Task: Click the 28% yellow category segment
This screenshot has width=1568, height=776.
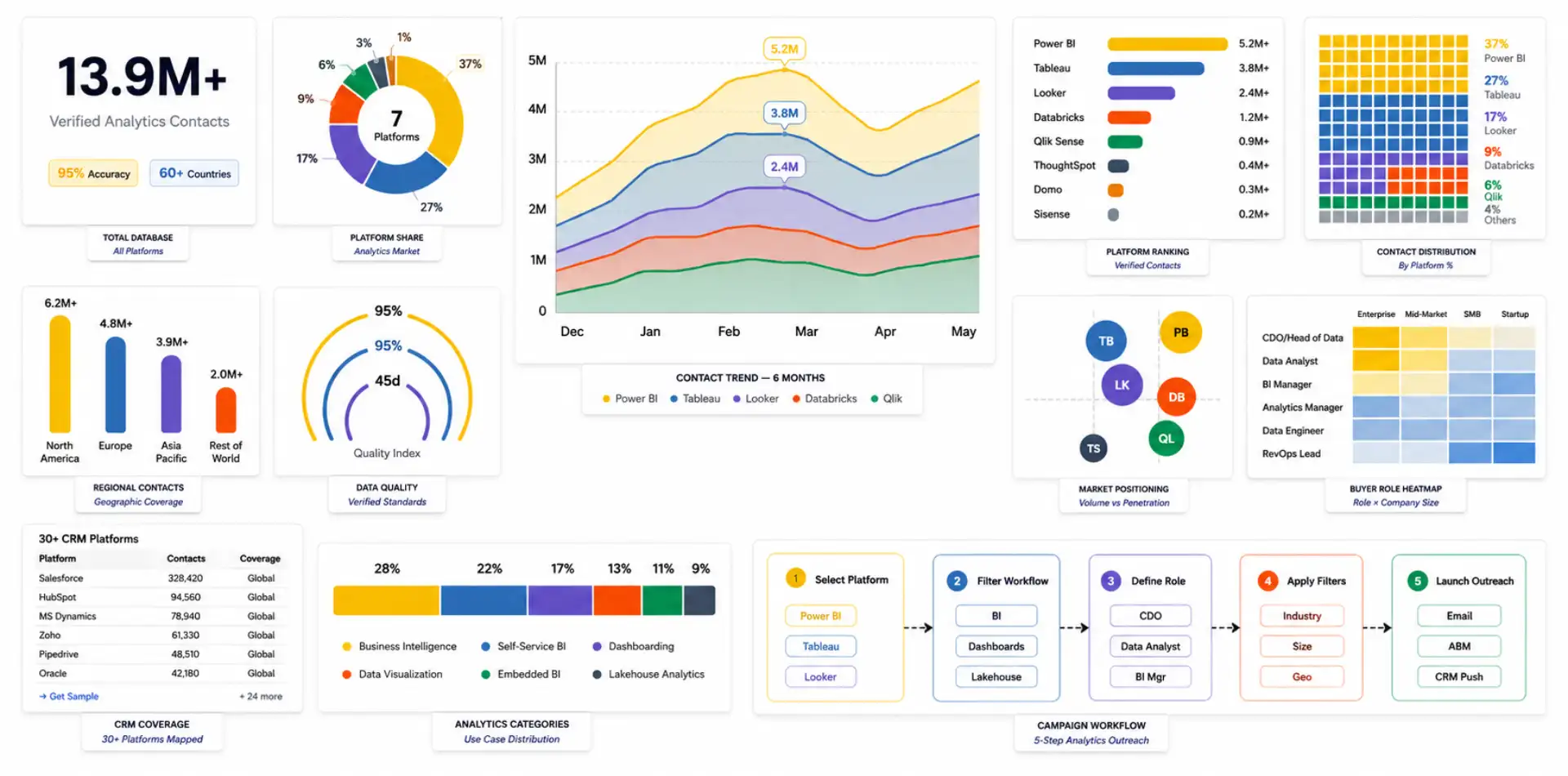Action: point(386,600)
